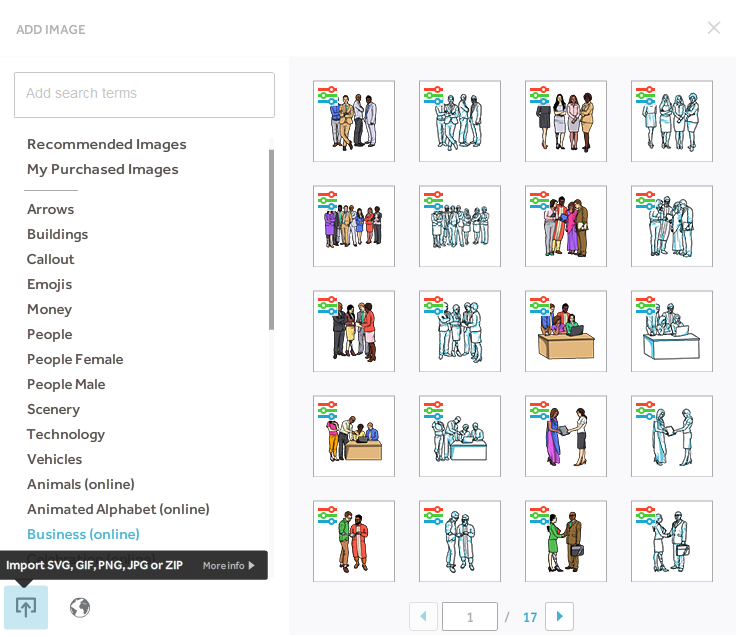
Task: Click the page number field
Action: (x=470, y=617)
